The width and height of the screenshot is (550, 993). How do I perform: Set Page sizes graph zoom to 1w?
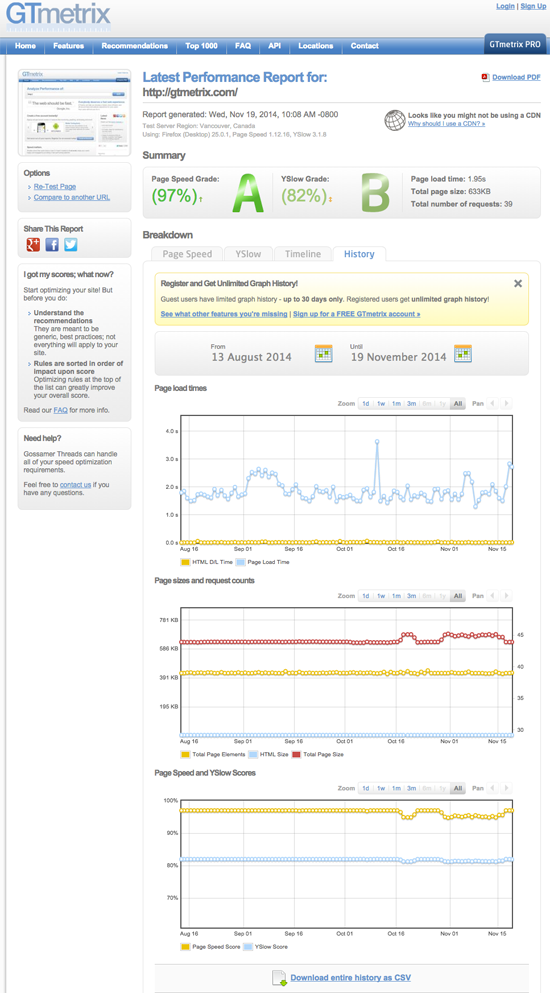(381, 596)
